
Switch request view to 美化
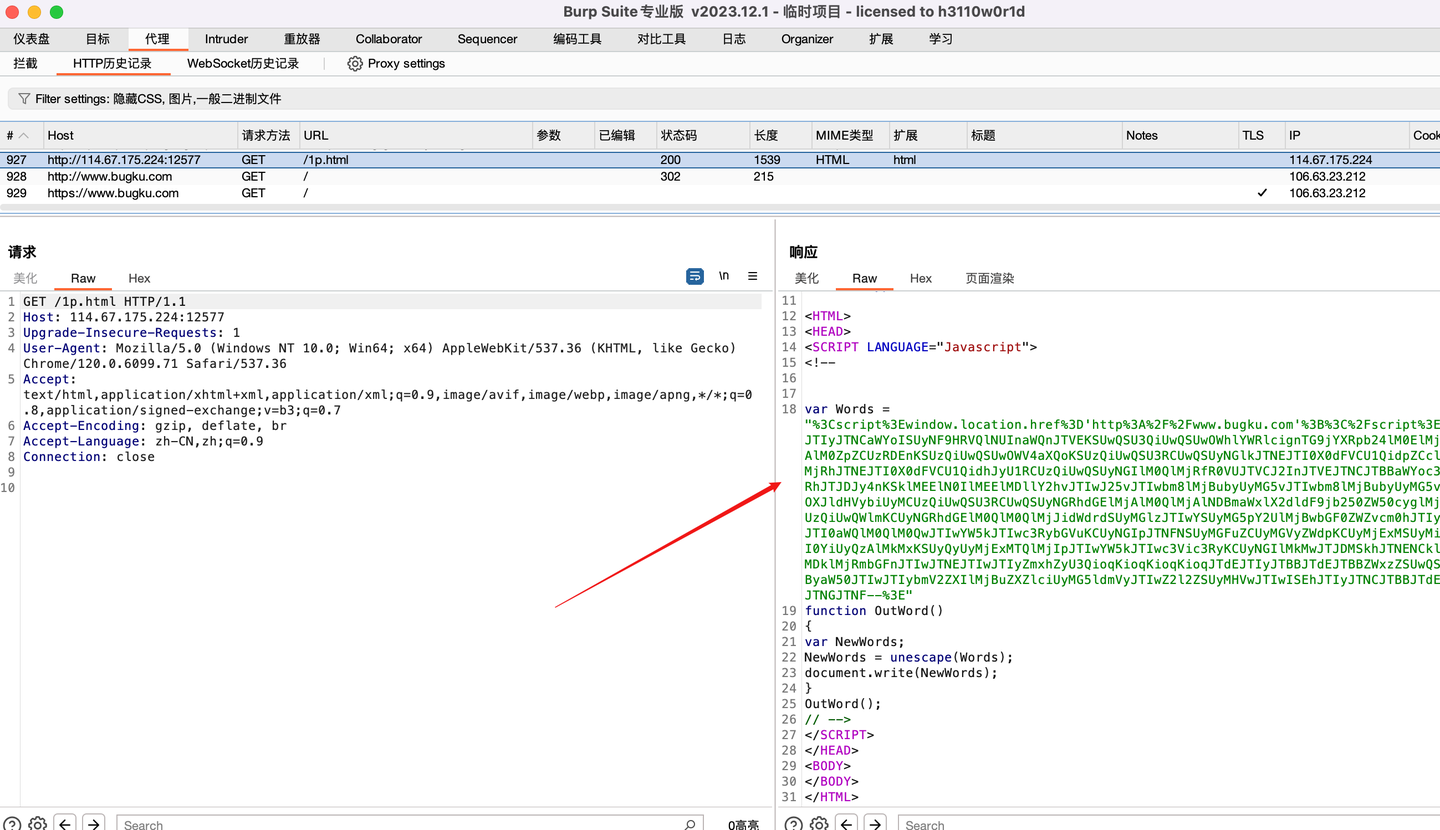tap(25, 278)
